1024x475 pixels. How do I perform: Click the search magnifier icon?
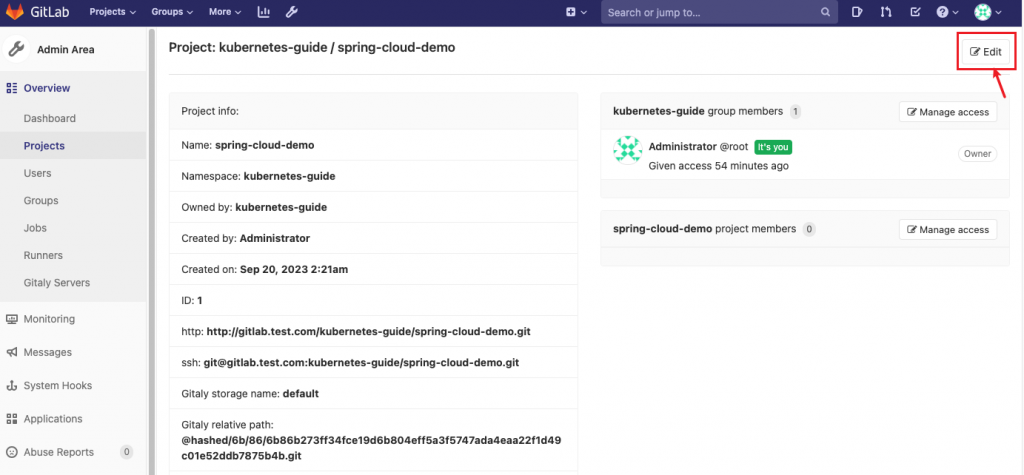(825, 12)
